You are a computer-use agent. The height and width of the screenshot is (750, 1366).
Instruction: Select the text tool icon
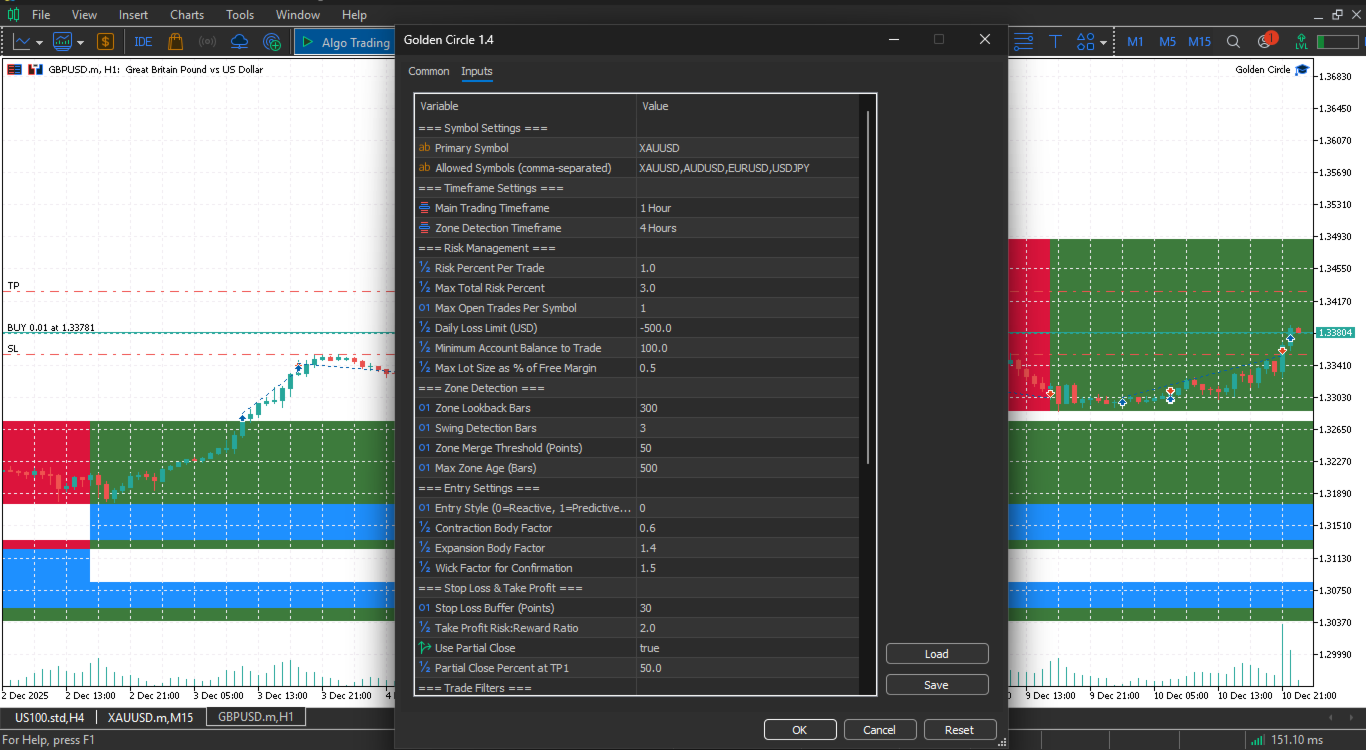pos(1055,42)
